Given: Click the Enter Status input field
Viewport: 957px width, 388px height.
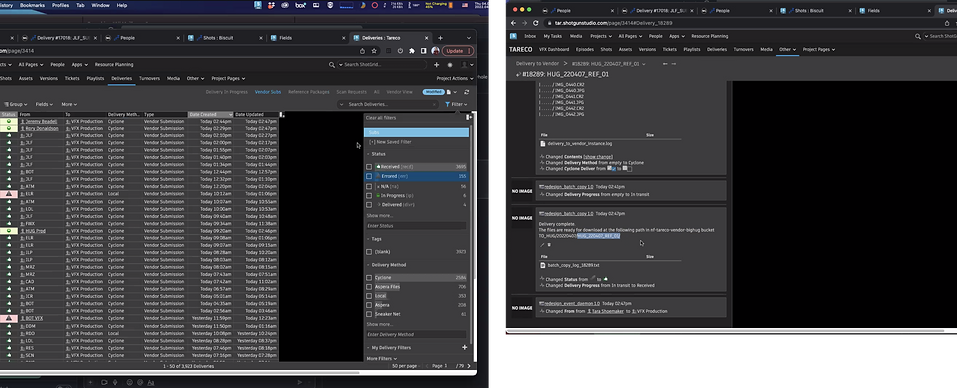Looking at the screenshot, I should (416, 226).
